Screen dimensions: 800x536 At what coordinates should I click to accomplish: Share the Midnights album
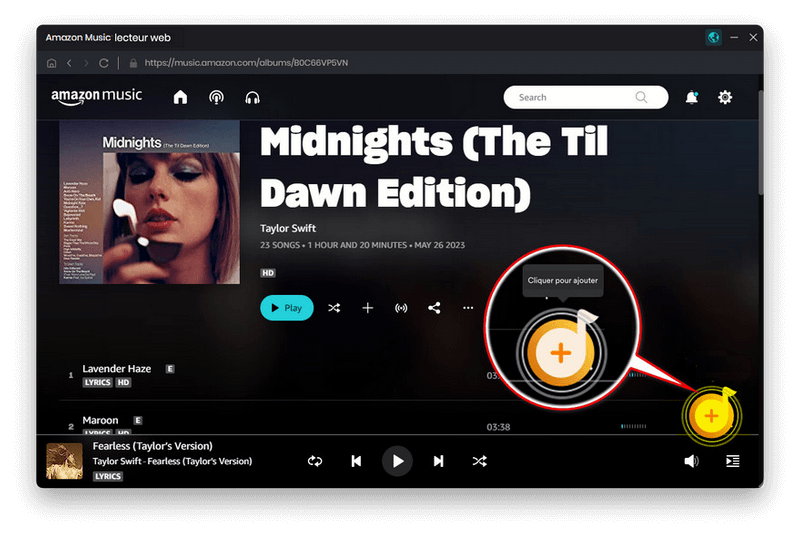[434, 308]
